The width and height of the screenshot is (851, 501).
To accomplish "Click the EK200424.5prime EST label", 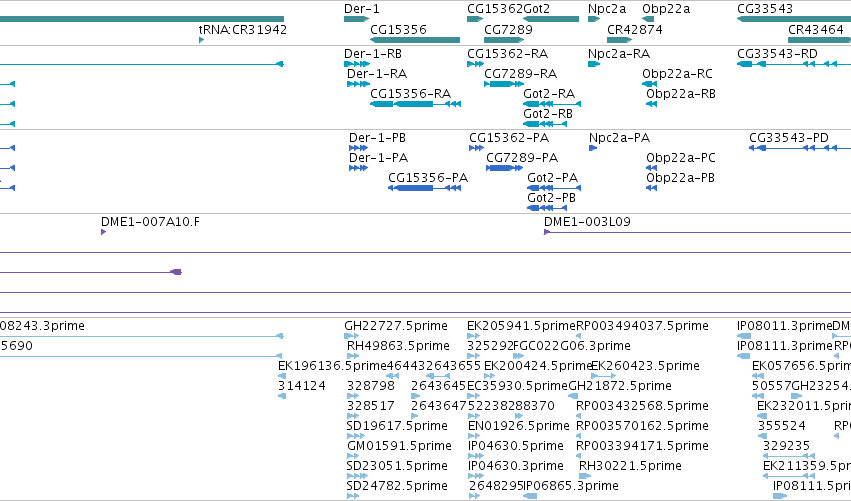I will 538,366.
